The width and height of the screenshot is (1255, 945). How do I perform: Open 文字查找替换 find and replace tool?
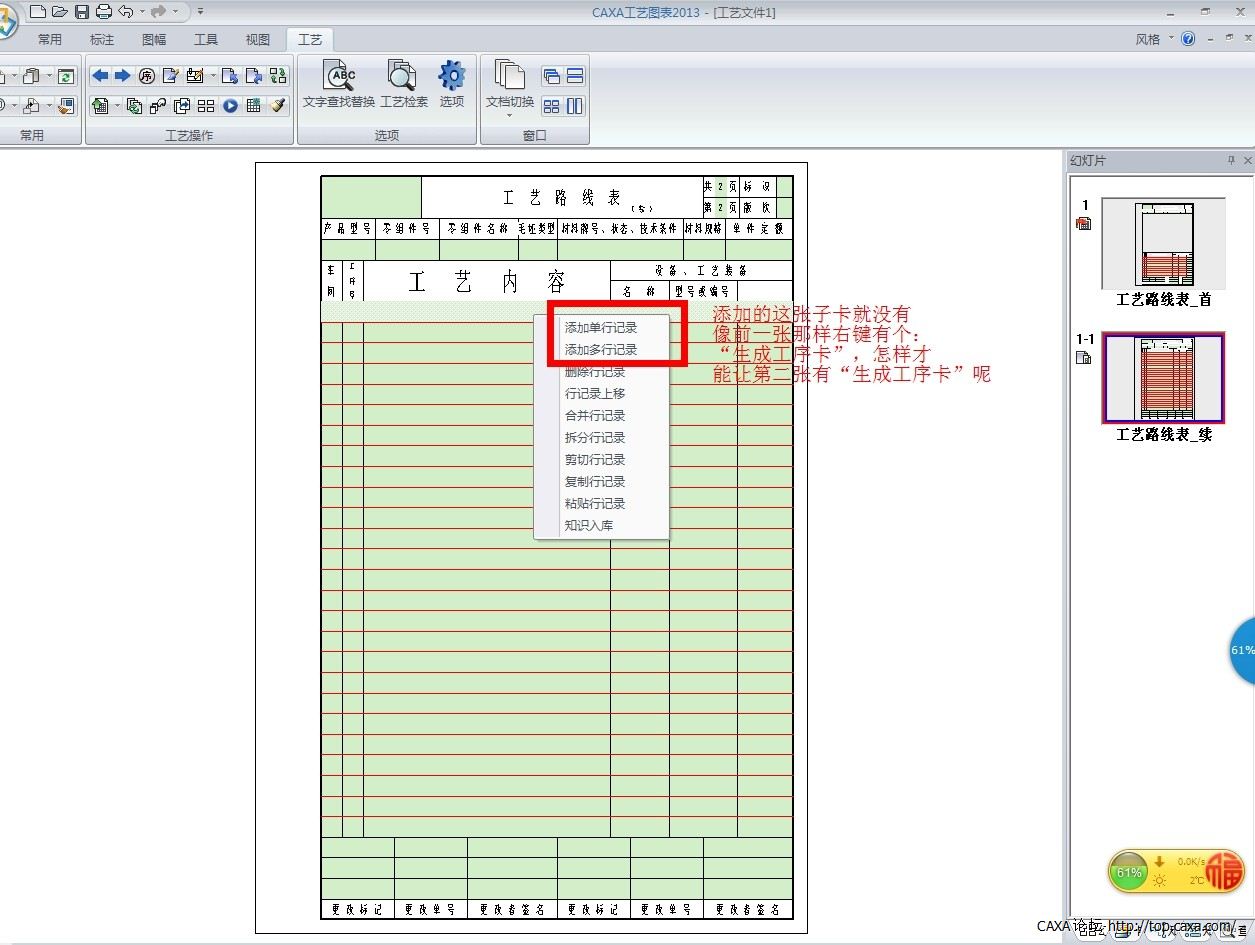point(339,84)
